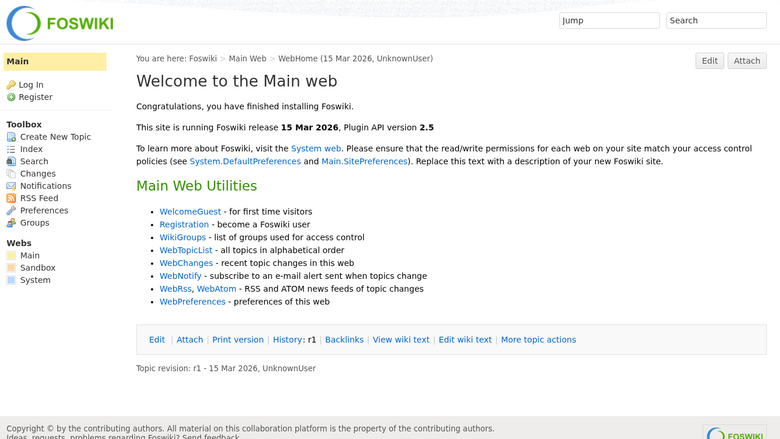Click the Create New Topic icon
780x439 pixels.
11,137
